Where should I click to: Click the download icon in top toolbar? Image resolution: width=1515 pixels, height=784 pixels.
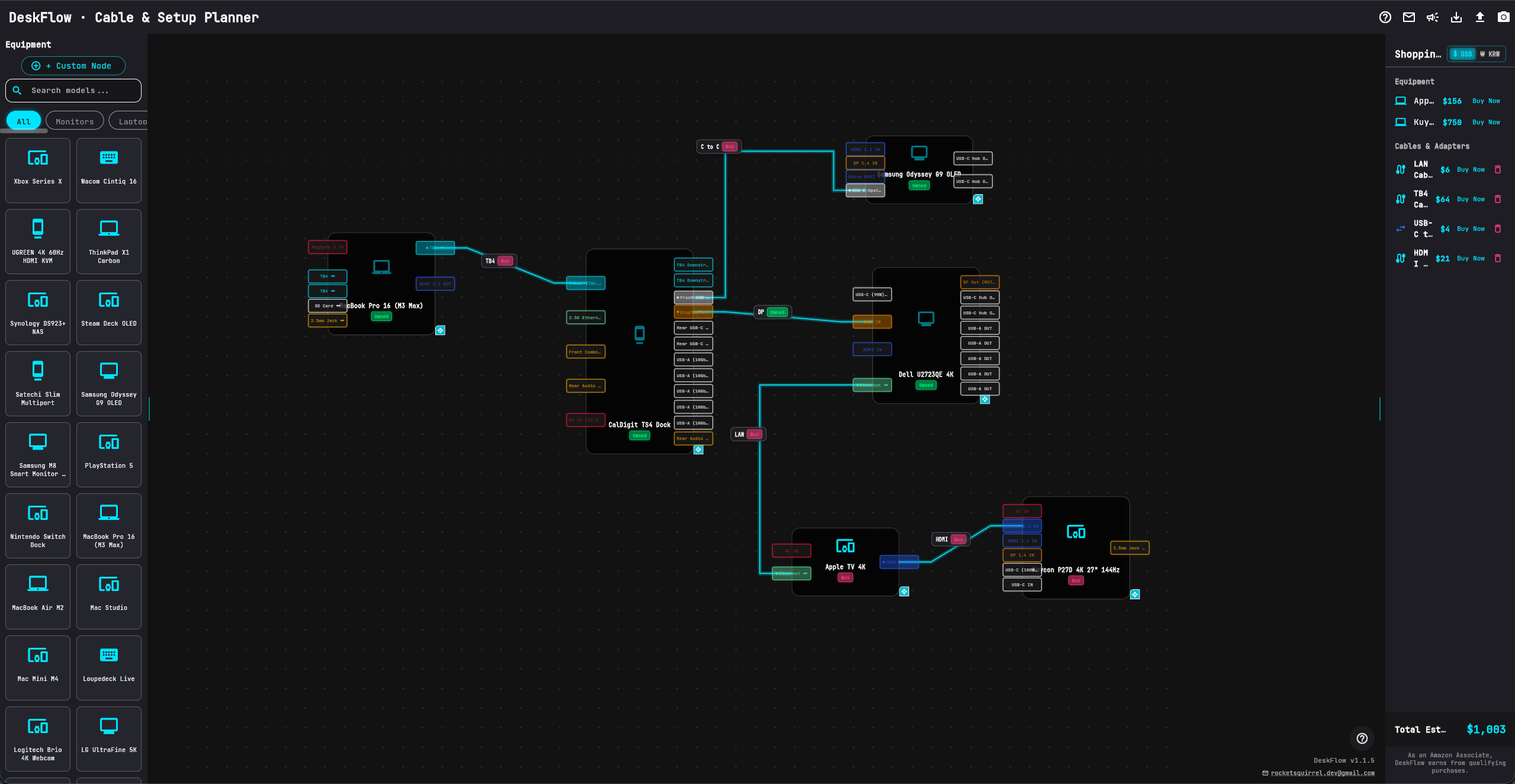click(1456, 17)
